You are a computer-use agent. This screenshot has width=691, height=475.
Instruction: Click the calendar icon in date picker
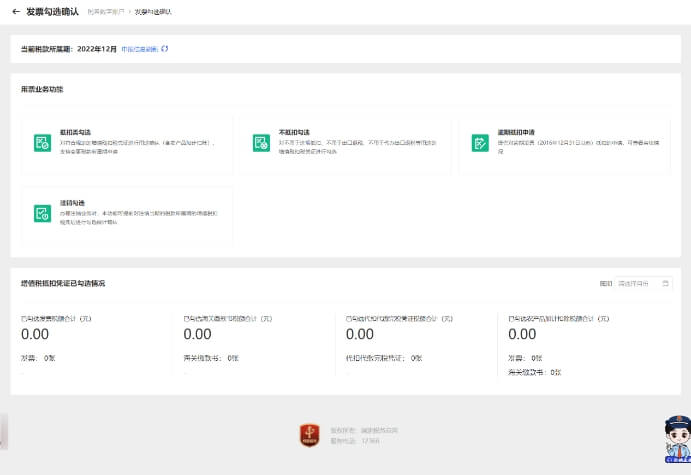coord(667,283)
